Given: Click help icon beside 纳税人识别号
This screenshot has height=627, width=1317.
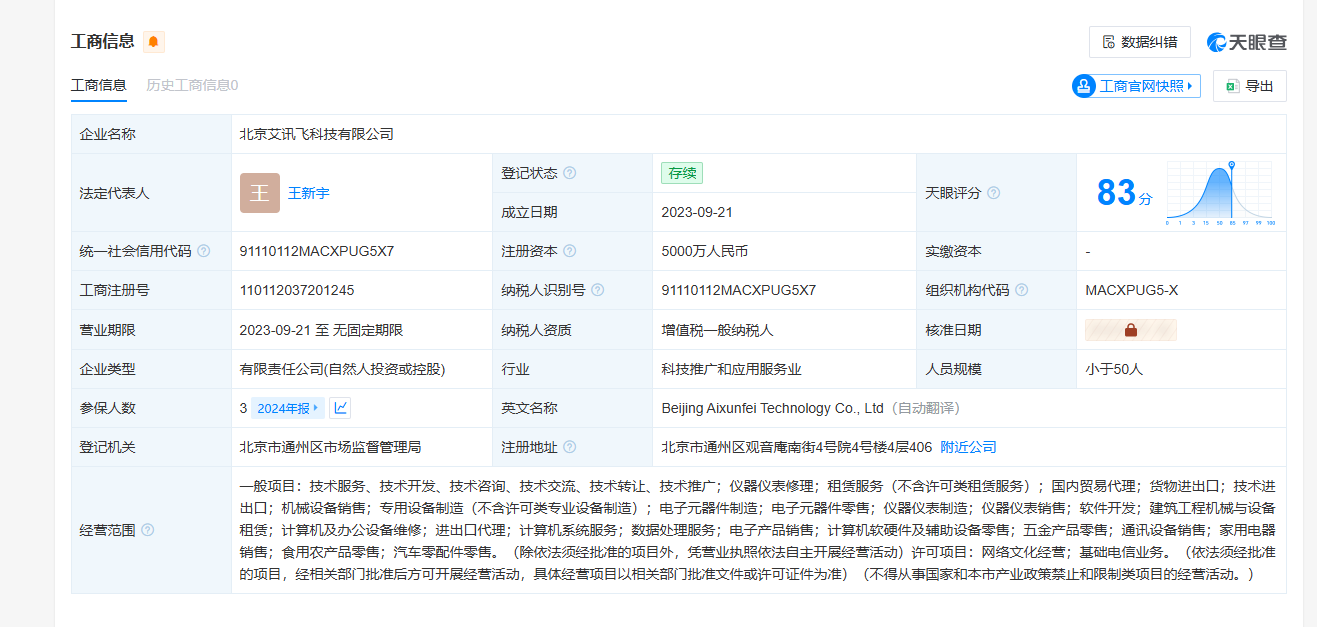Looking at the screenshot, I should pyautogui.click(x=598, y=290).
